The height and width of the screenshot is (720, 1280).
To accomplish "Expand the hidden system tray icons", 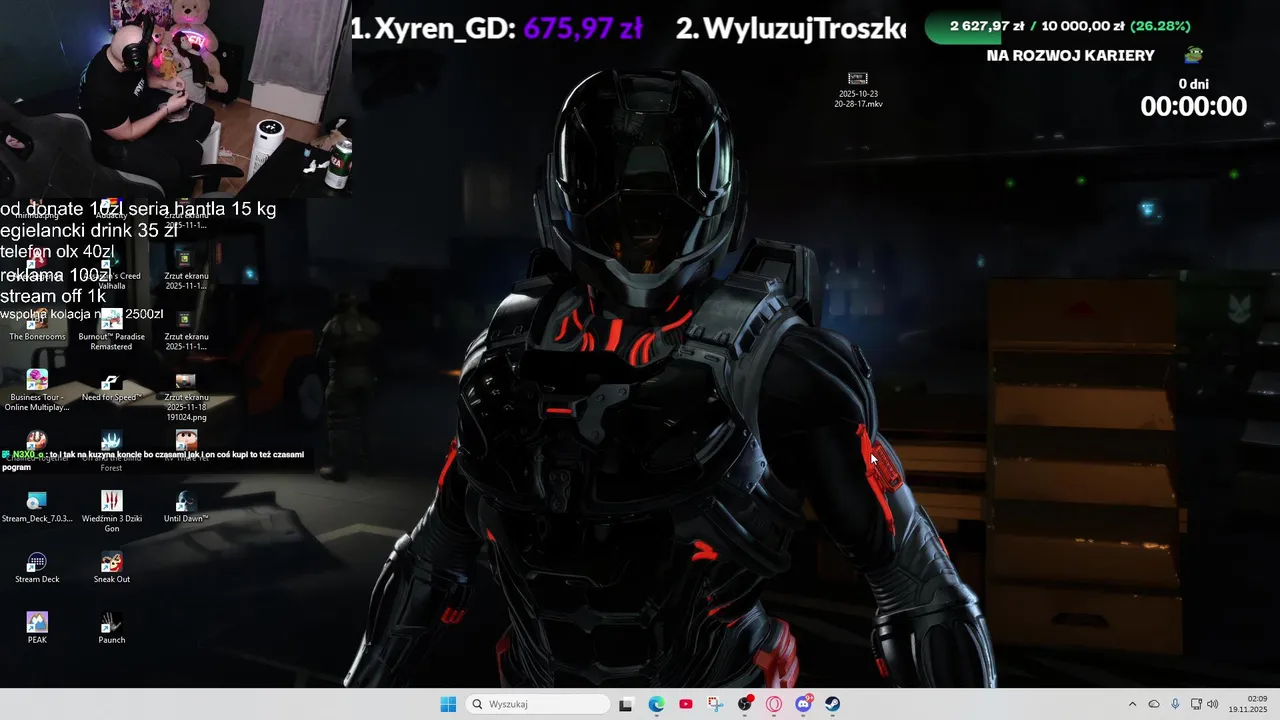I will [1132, 704].
